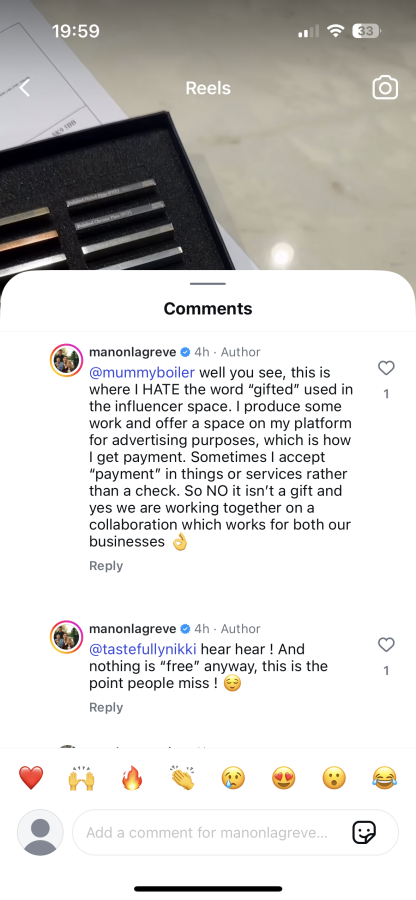The width and height of the screenshot is (416, 900).
Task: Tap the clapping hands emoji reaction
Action: coord(182,778)
